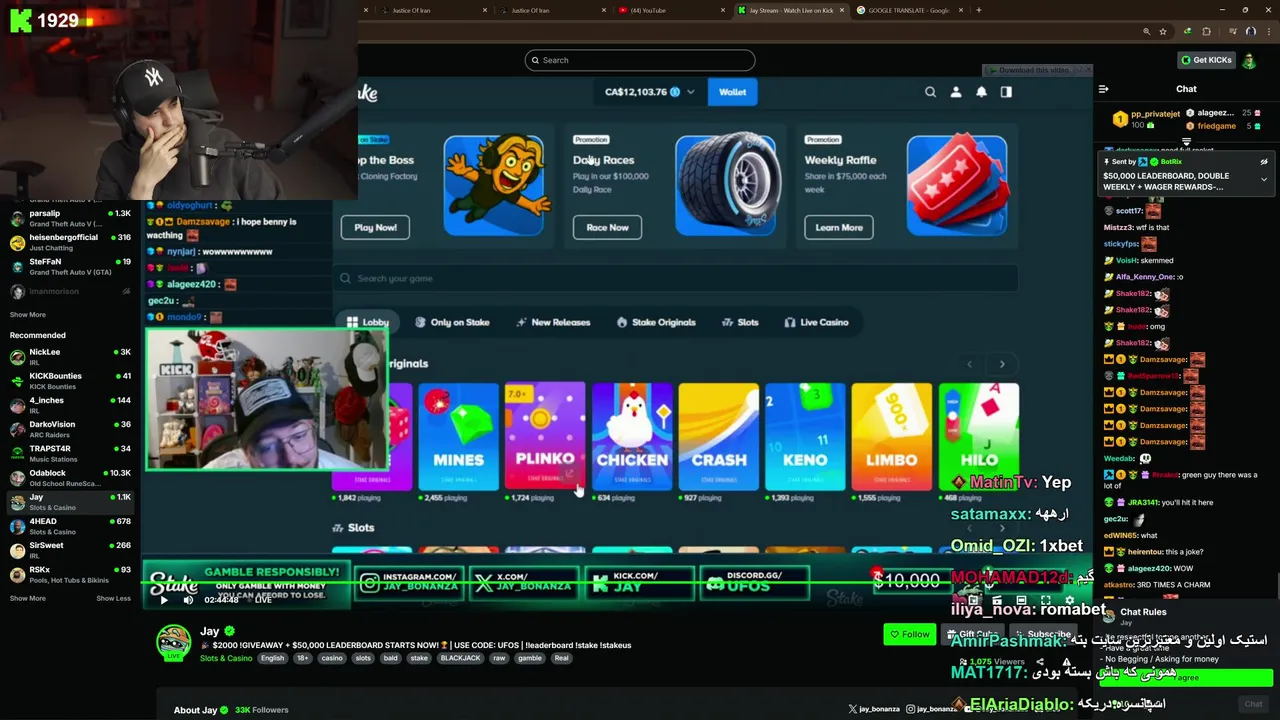The image size is (1280, 720).
Task: Open Stake side panel icon next to bell
Action: [x=1006, y=92]
